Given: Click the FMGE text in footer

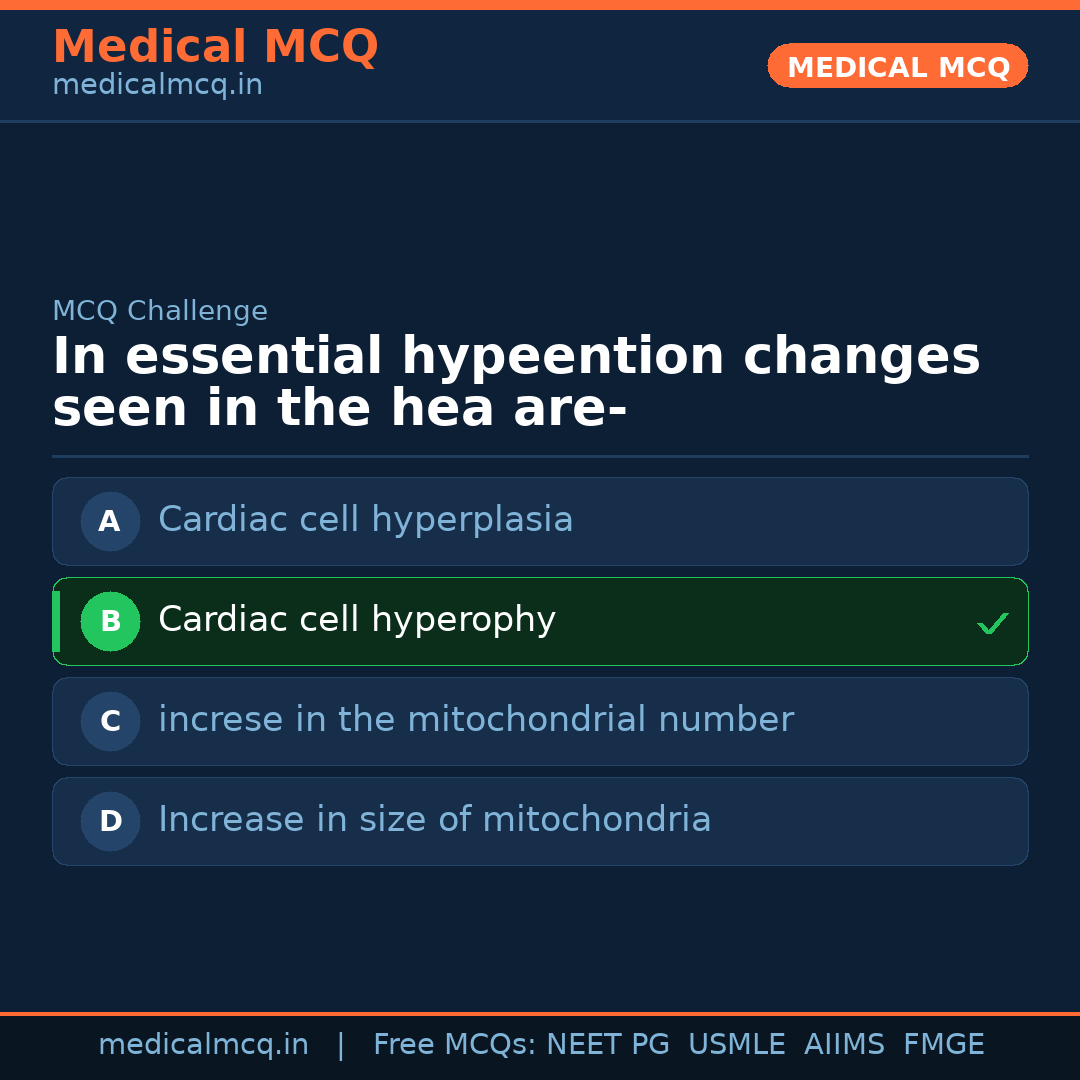Looking at the screenshot, I should click(943, 1045).
